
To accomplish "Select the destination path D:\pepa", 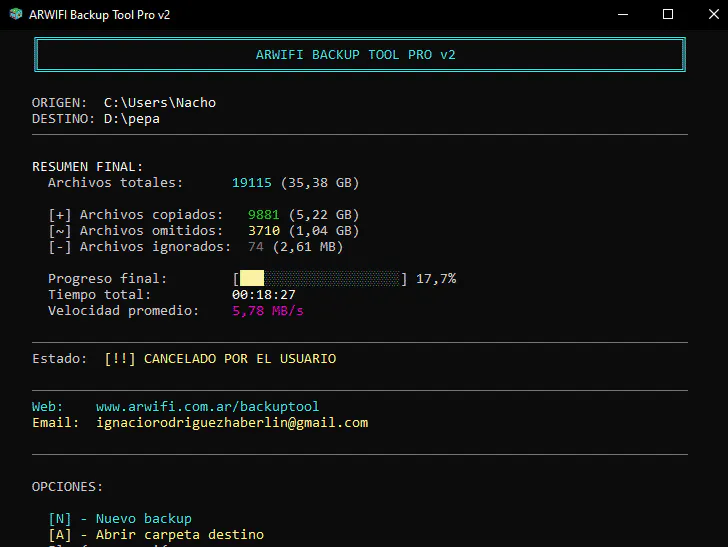I will [x=132, y=119].
